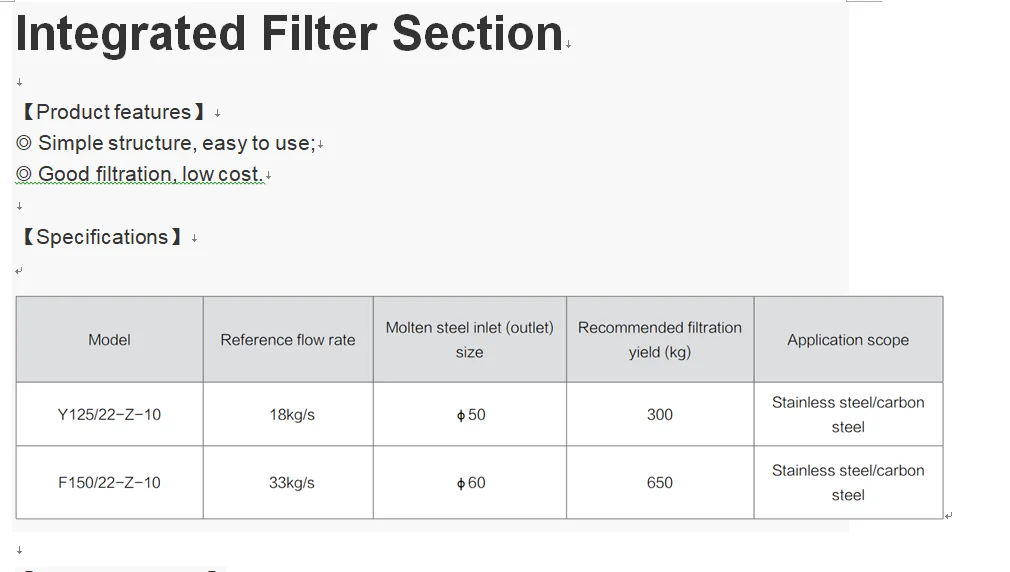The width and height of the screenshot is (1010, 572).
Task: Place cursor in the '18kg/s' cell
Action: 291,414
